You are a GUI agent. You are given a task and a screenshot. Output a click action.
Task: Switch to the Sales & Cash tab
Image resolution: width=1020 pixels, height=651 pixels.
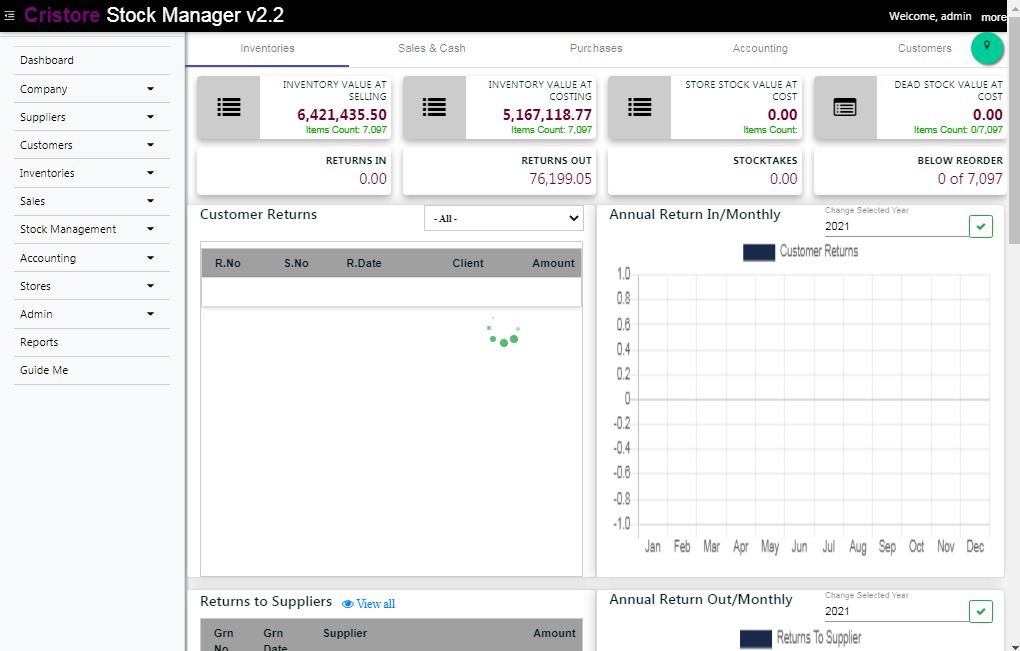point(431,48)
